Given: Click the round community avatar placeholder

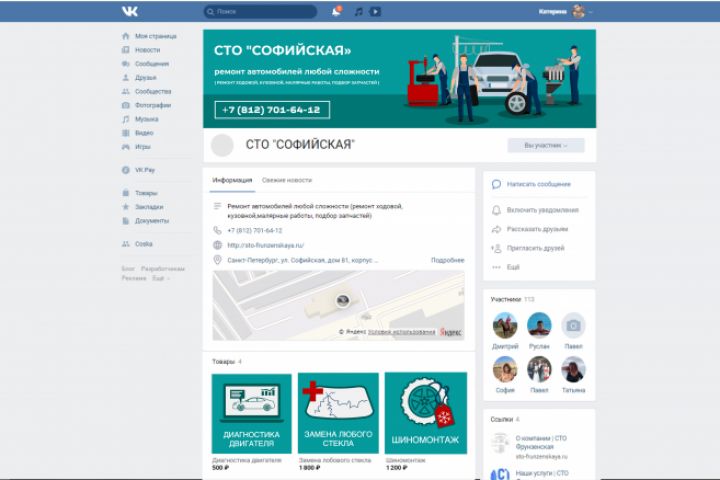Looking at the screenshot, I should (222, 145).
